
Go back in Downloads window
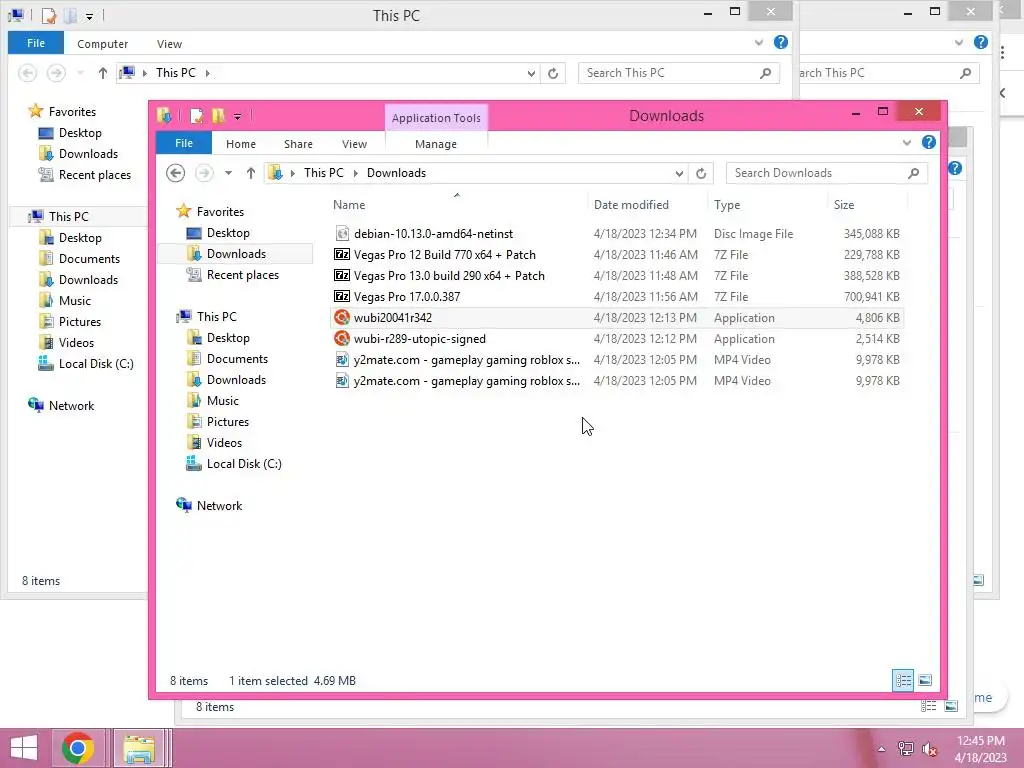click(x=175, y=173)
